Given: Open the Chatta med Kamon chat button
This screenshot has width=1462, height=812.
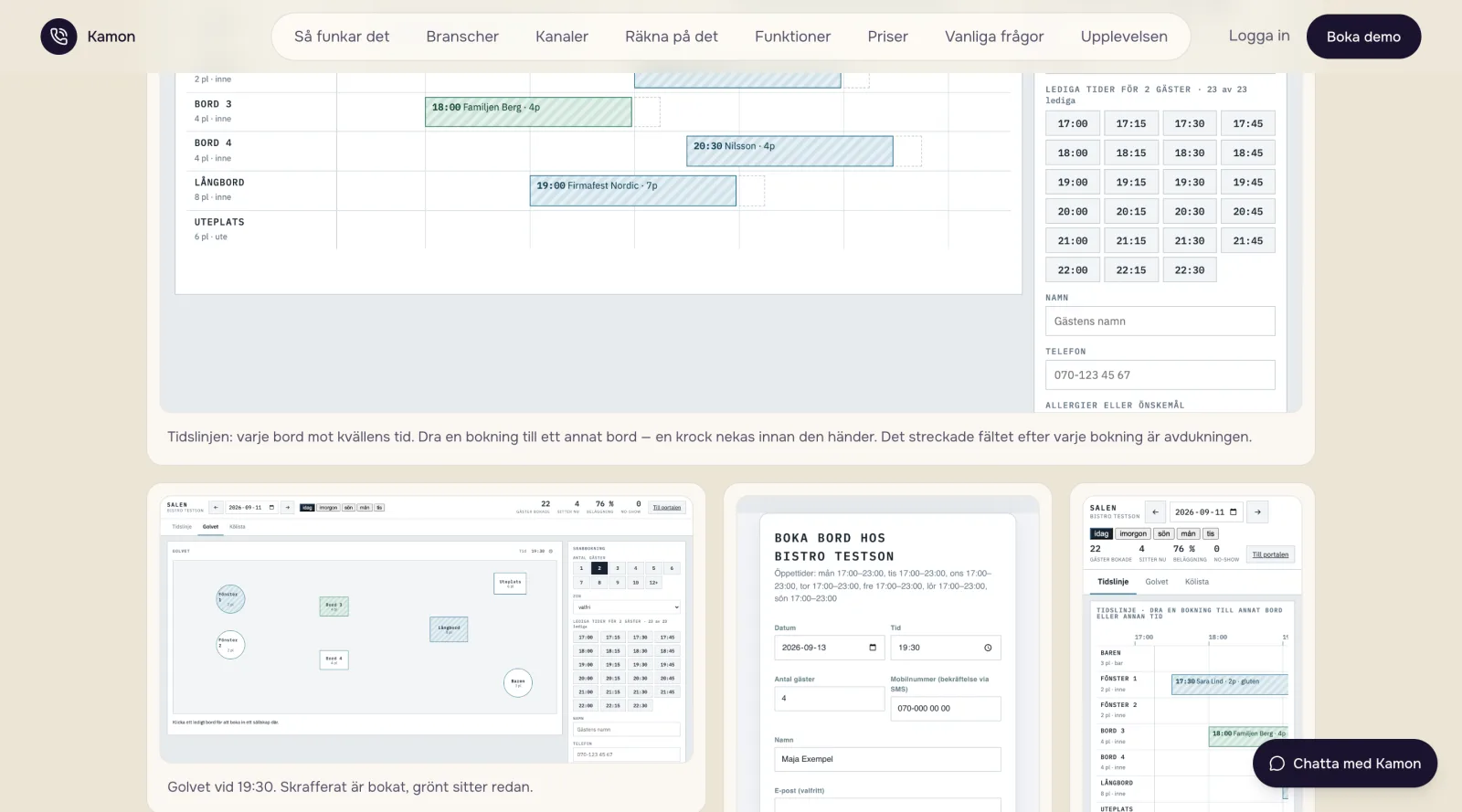Looking at the screenshot, I should (1345, 764).
